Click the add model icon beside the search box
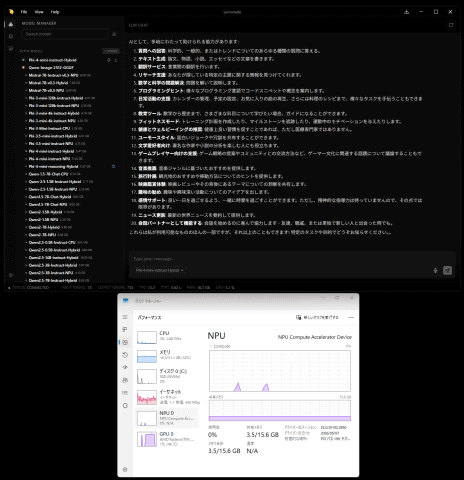 pos(114,34)
